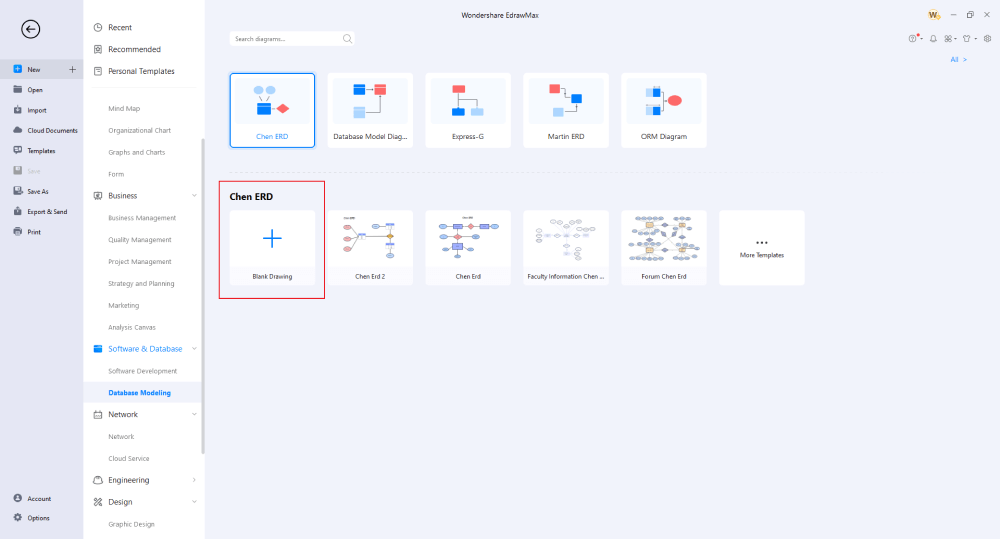
Task: Select Software Development subcategory
Action: (x=142, y=371)
